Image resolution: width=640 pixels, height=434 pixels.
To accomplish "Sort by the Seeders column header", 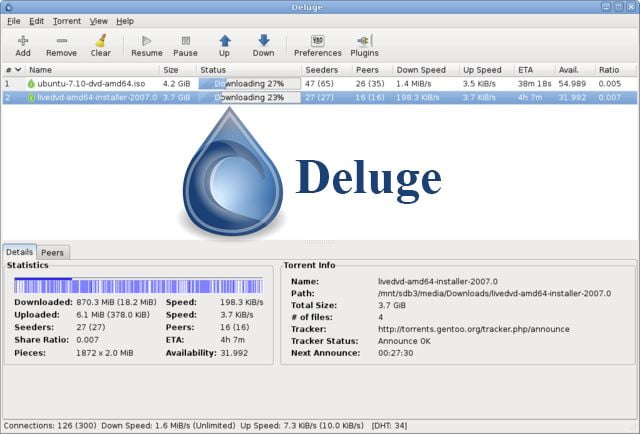I will click(327, 70).
